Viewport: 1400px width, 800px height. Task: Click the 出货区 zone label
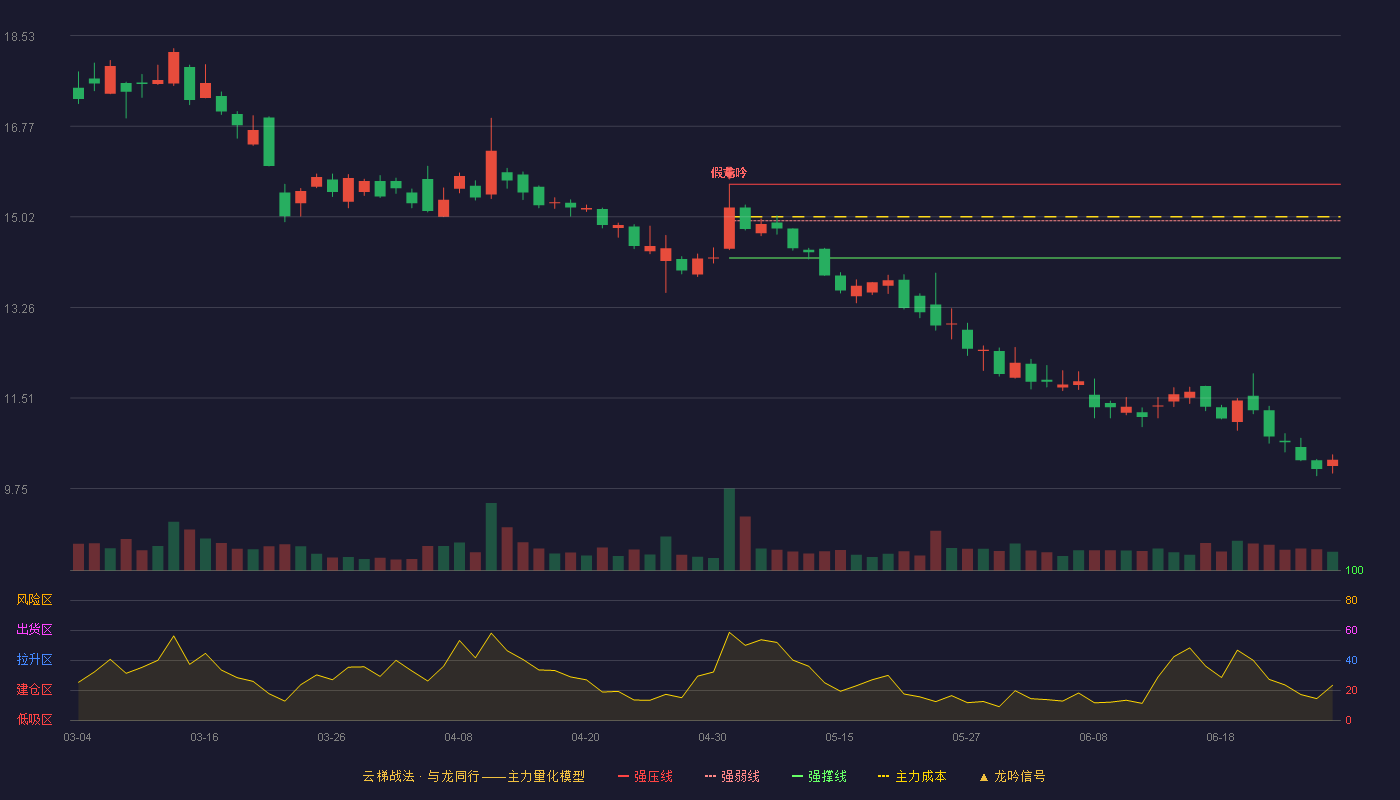click(34, 630)
